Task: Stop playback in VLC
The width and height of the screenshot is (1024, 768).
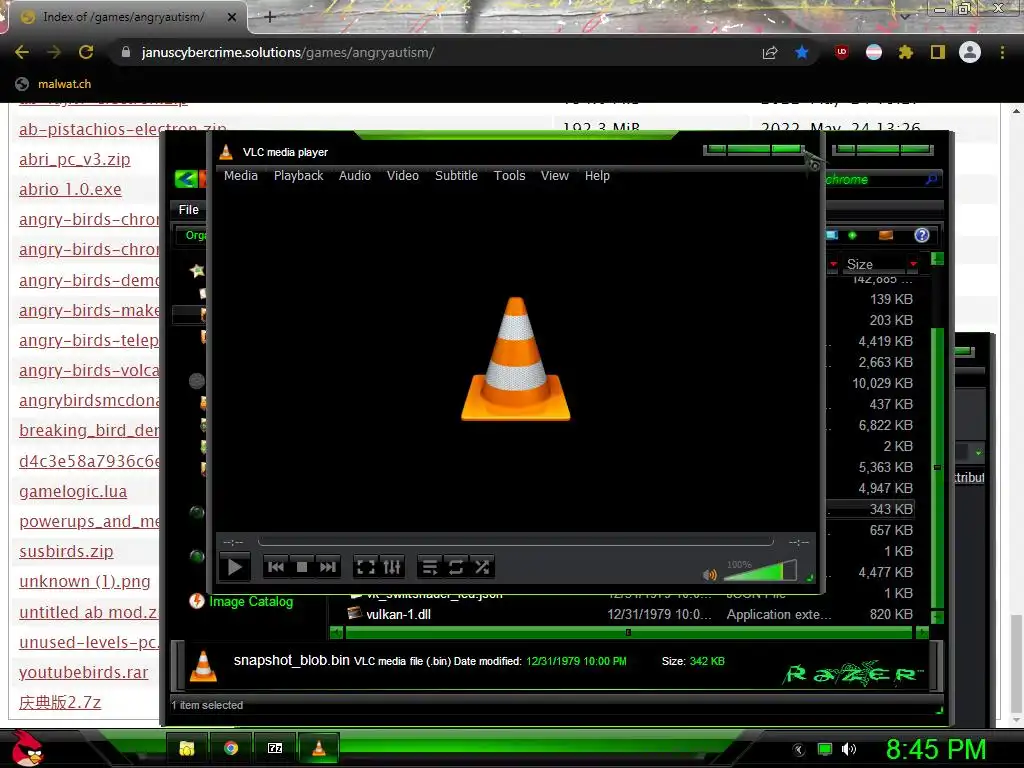Action: pyautogui.click(x=302, y=567)
